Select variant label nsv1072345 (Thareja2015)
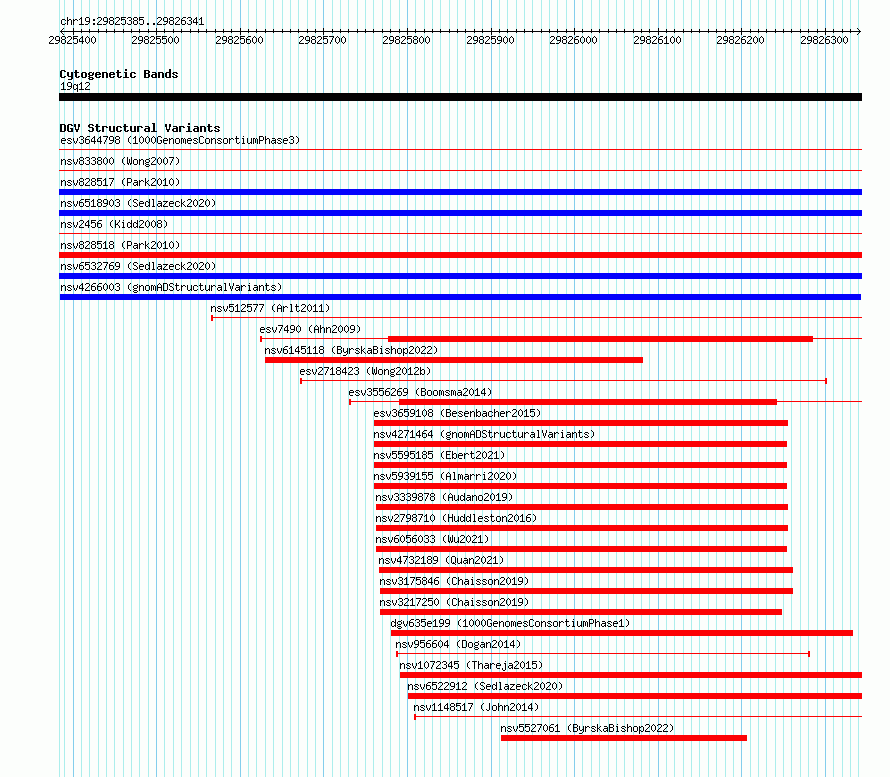Screen dimensions: 890x777 (471, 665)
